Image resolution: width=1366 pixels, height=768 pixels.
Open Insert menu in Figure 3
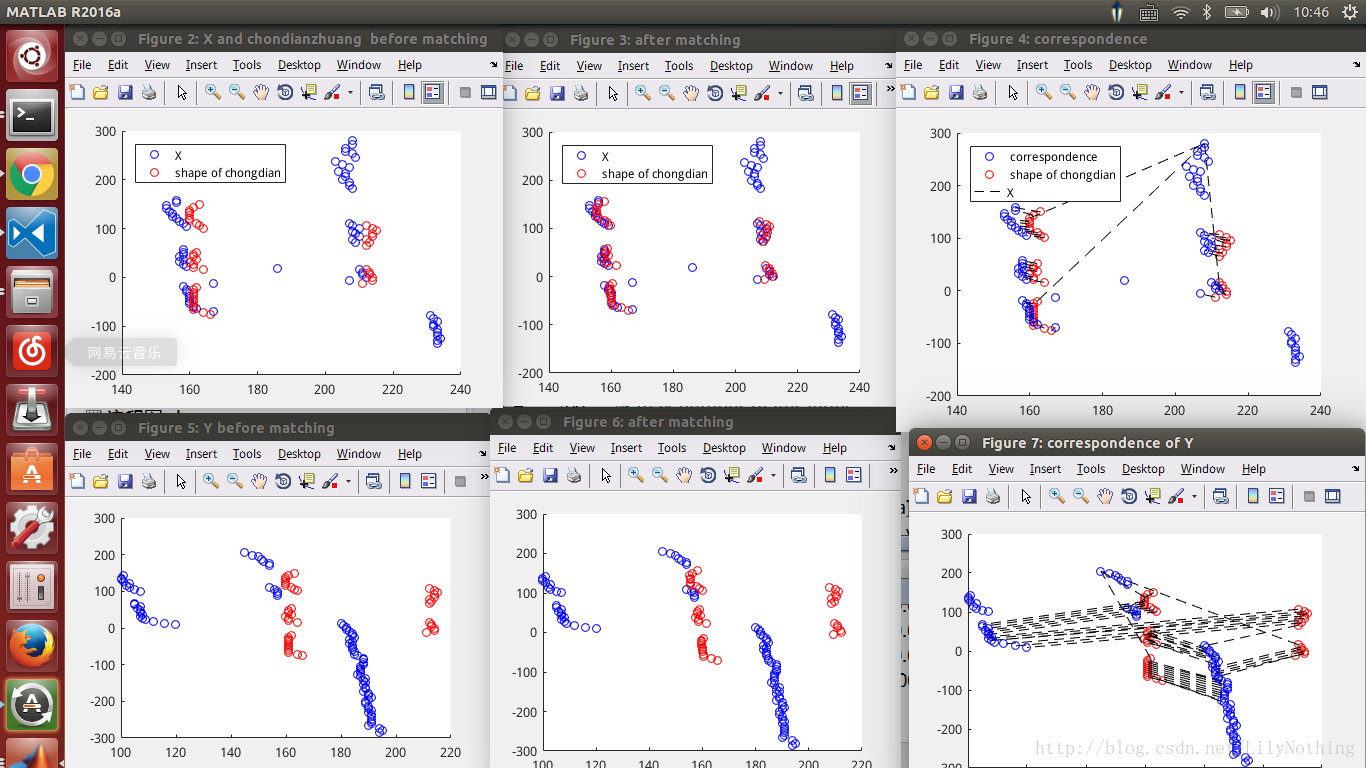(633, 66)
